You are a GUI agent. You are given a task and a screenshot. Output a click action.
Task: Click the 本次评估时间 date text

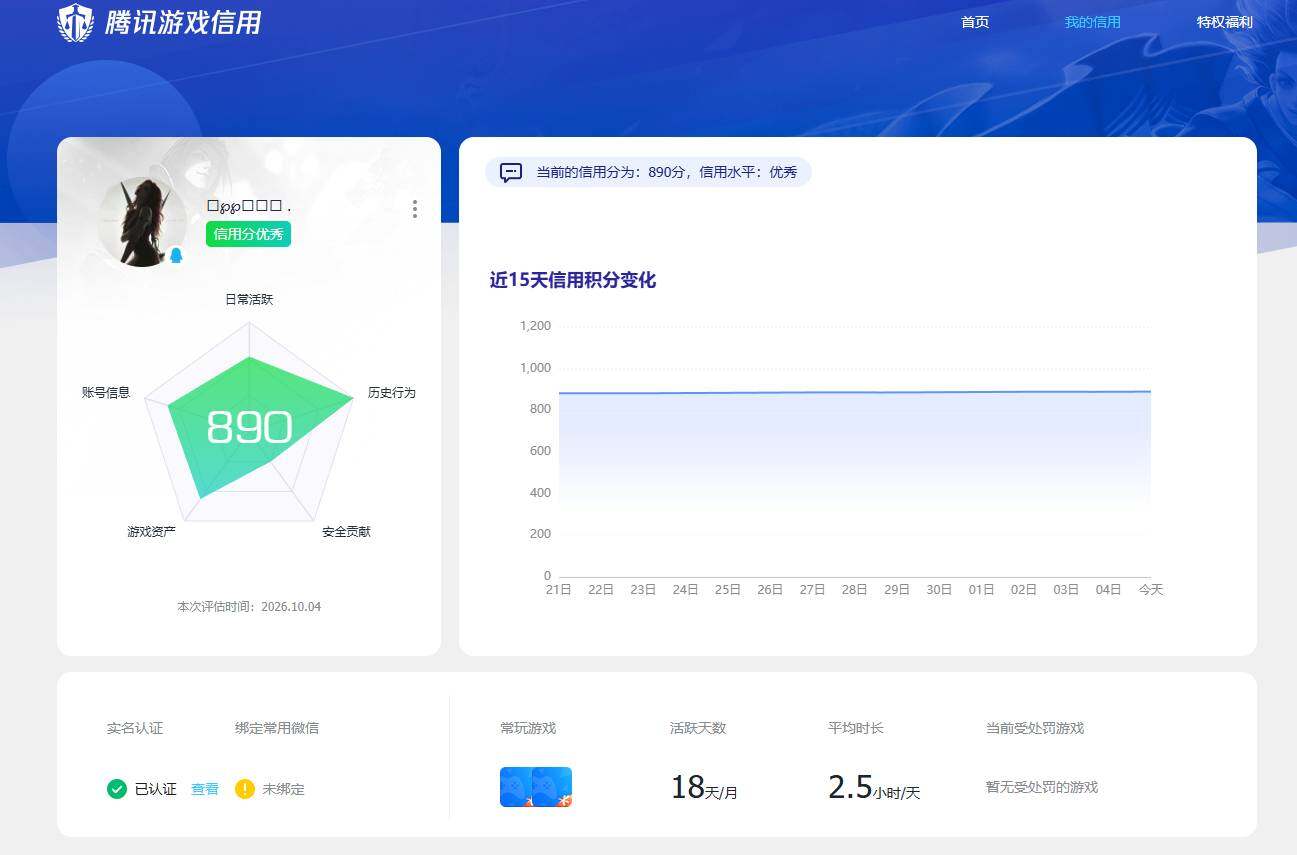[x=249, y=607]
